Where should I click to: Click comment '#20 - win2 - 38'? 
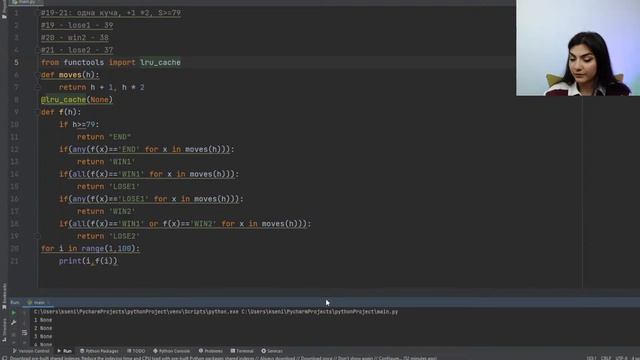pos(75,38)
